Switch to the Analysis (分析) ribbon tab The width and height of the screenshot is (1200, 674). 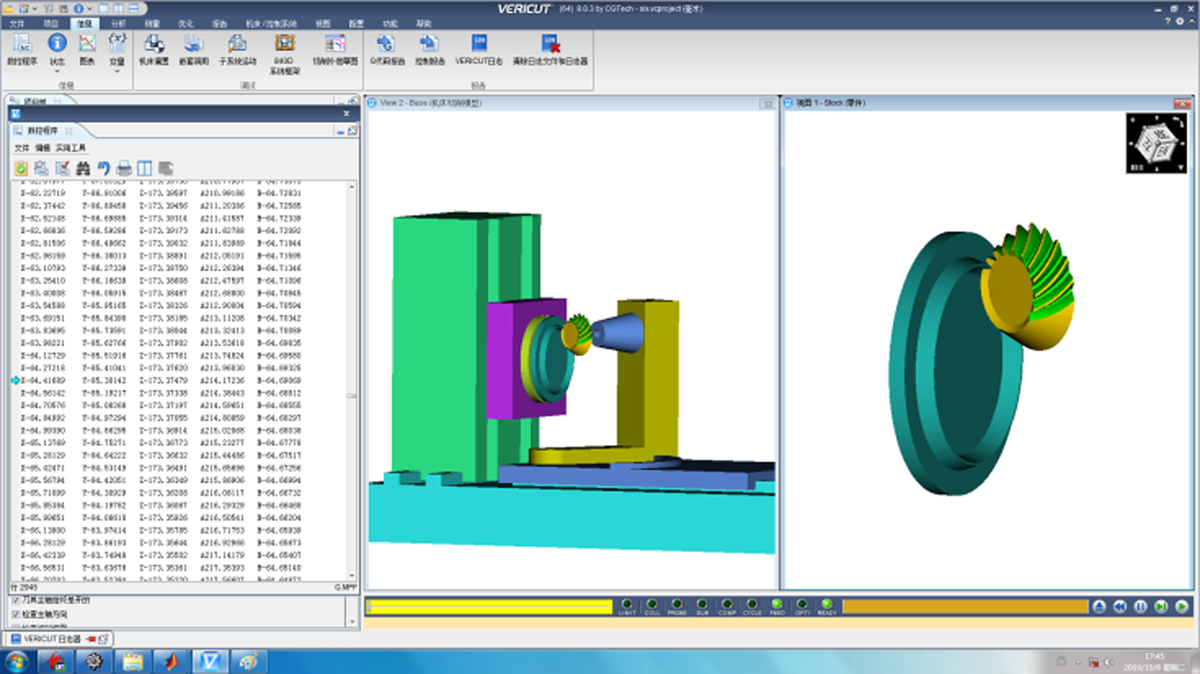pyautogui.click(x=119, y=22)
